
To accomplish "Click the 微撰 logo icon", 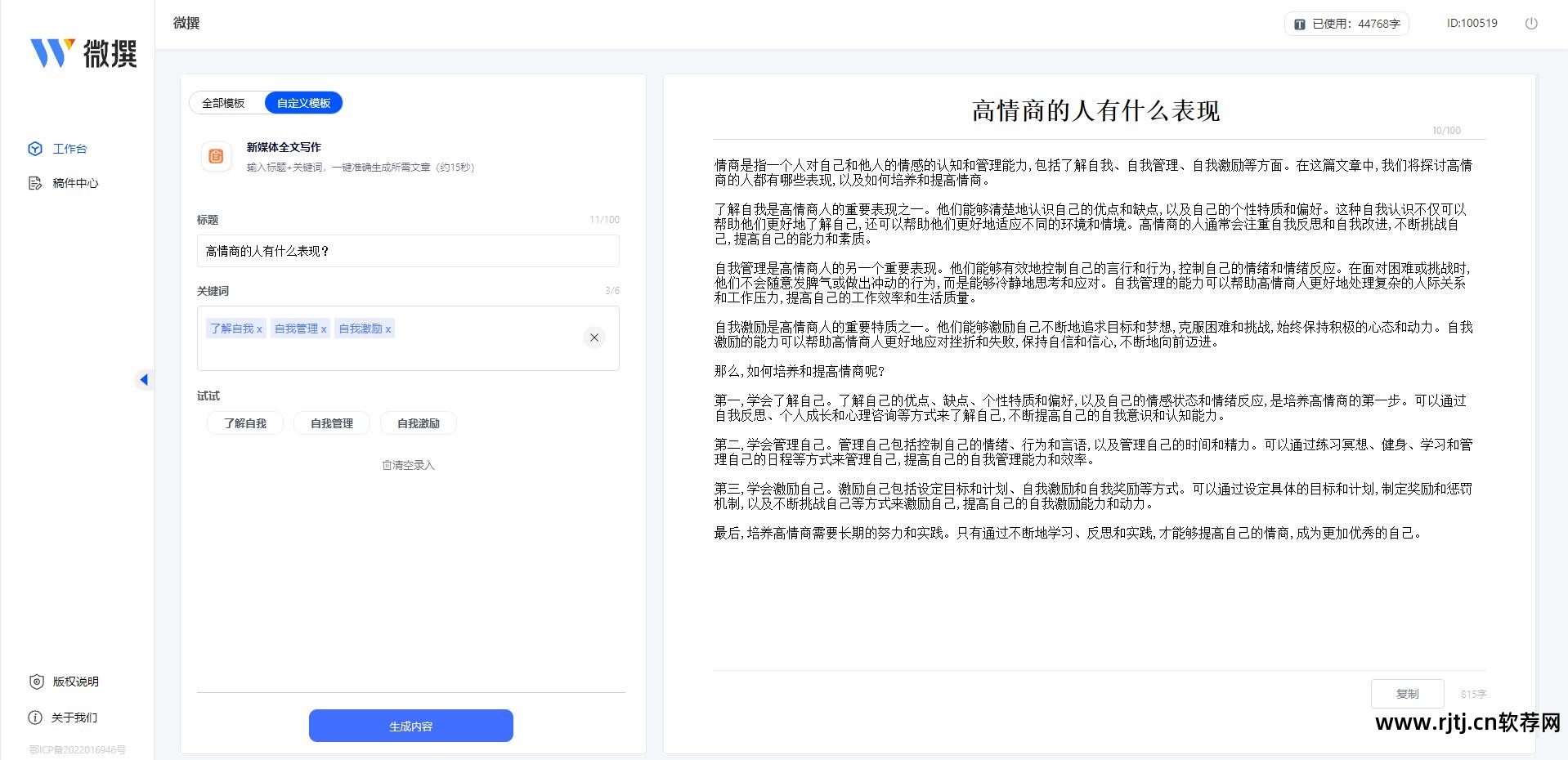I will point(52,53).
